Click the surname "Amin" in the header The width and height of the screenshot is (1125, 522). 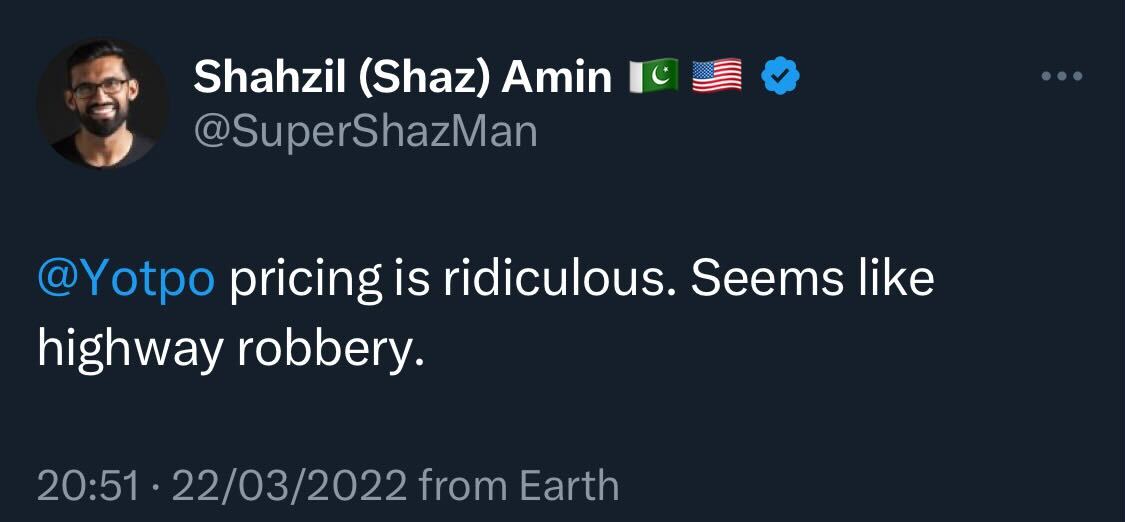tap(557, 78)
